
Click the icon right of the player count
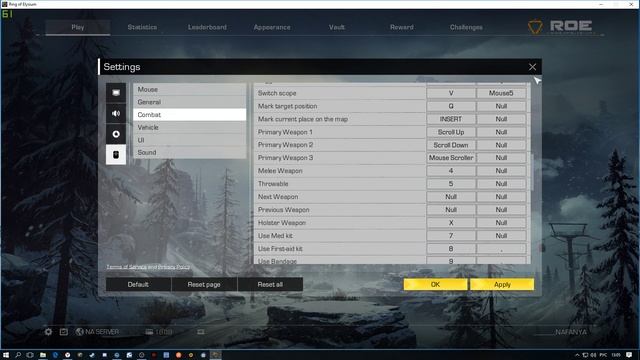pos(200,332)
